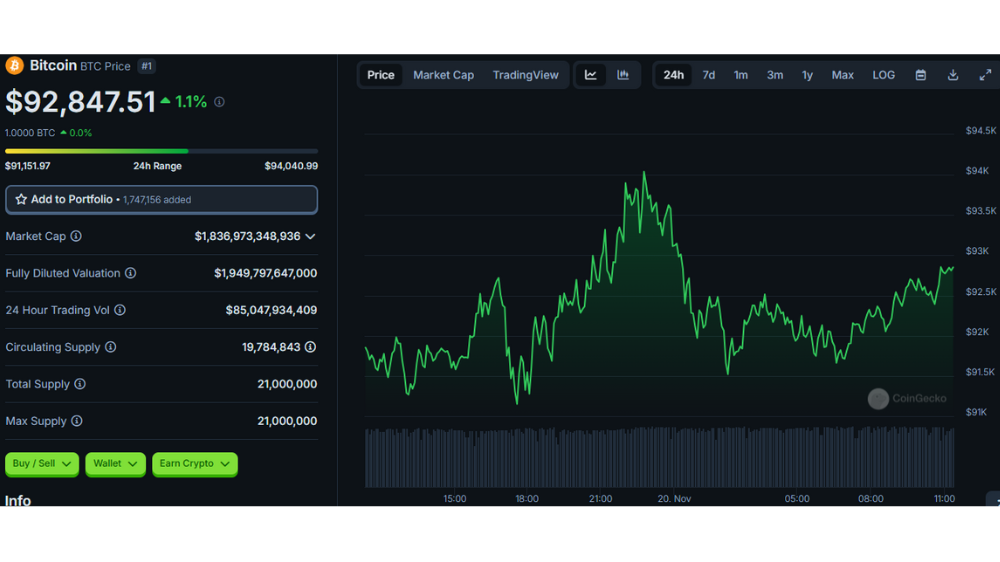
Task: Open the price change info icon
Action: tap(219, 102)
